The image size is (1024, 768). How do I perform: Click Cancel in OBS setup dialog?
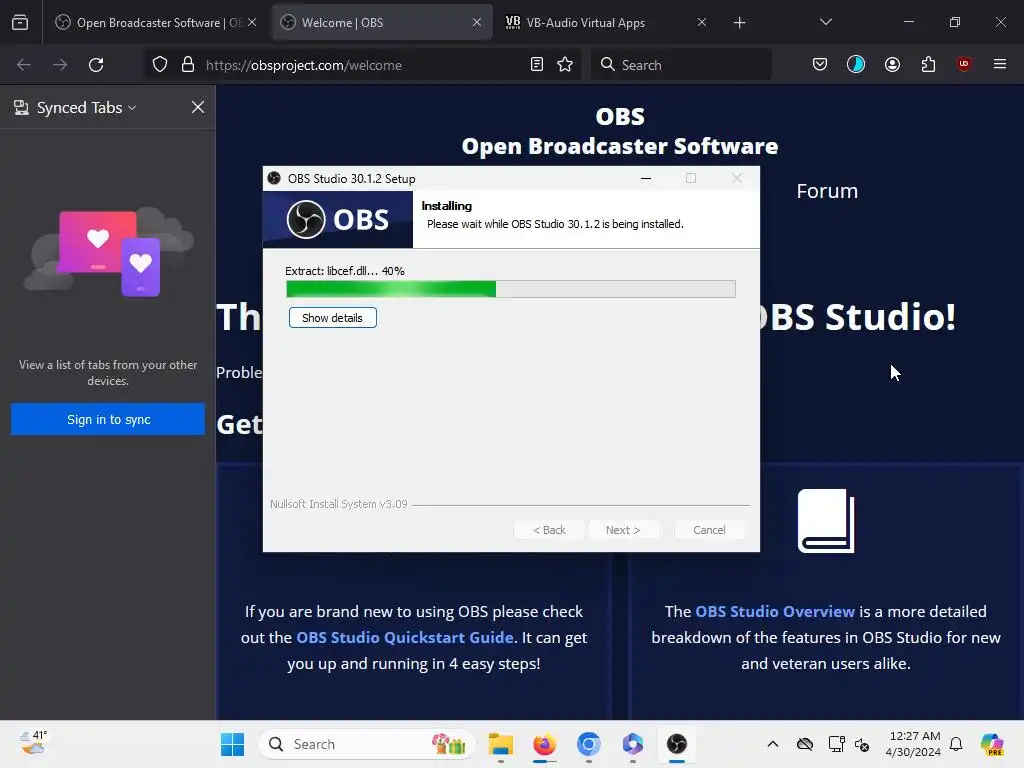coord(709,530)
